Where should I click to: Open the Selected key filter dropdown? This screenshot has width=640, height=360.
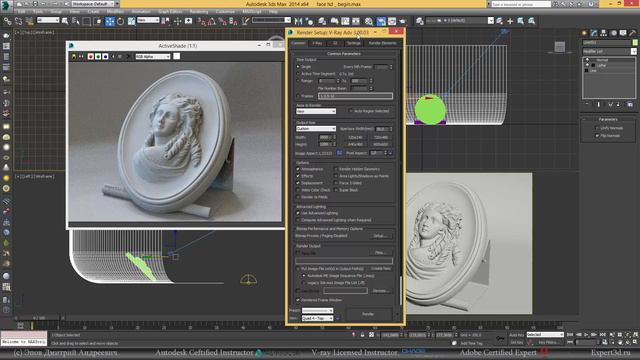point(545,335)
